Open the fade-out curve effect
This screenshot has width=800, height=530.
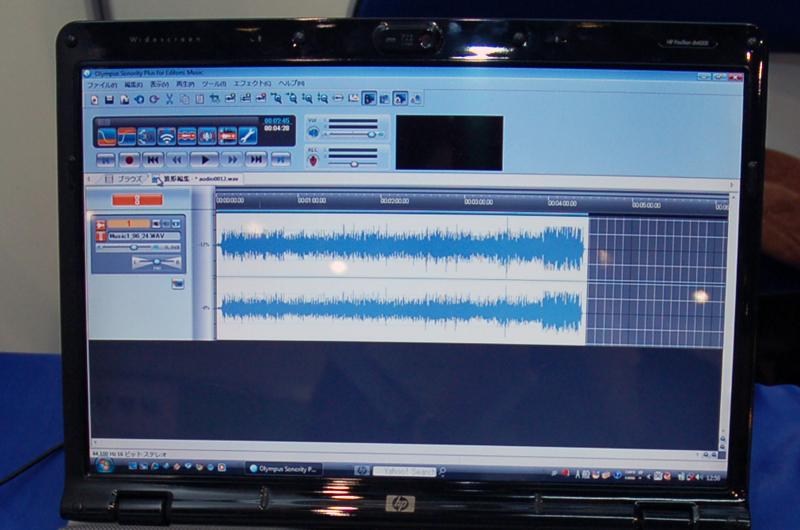107,137
